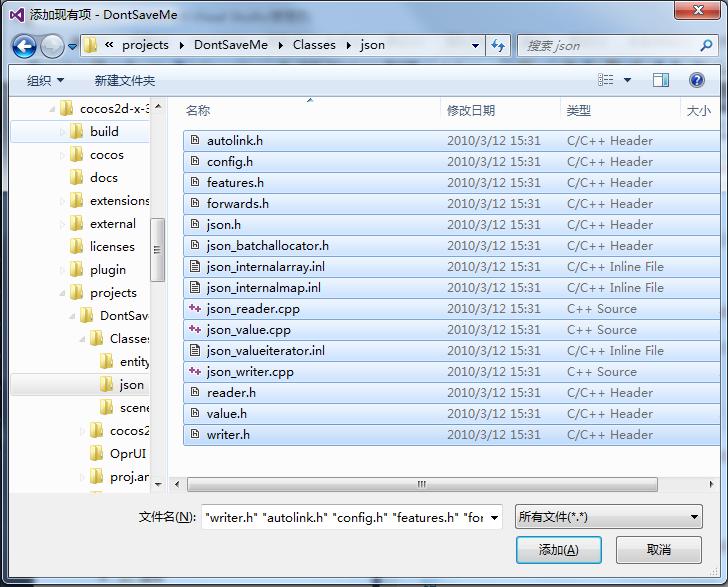Click the tree scroll up arrow

[158, 106]
